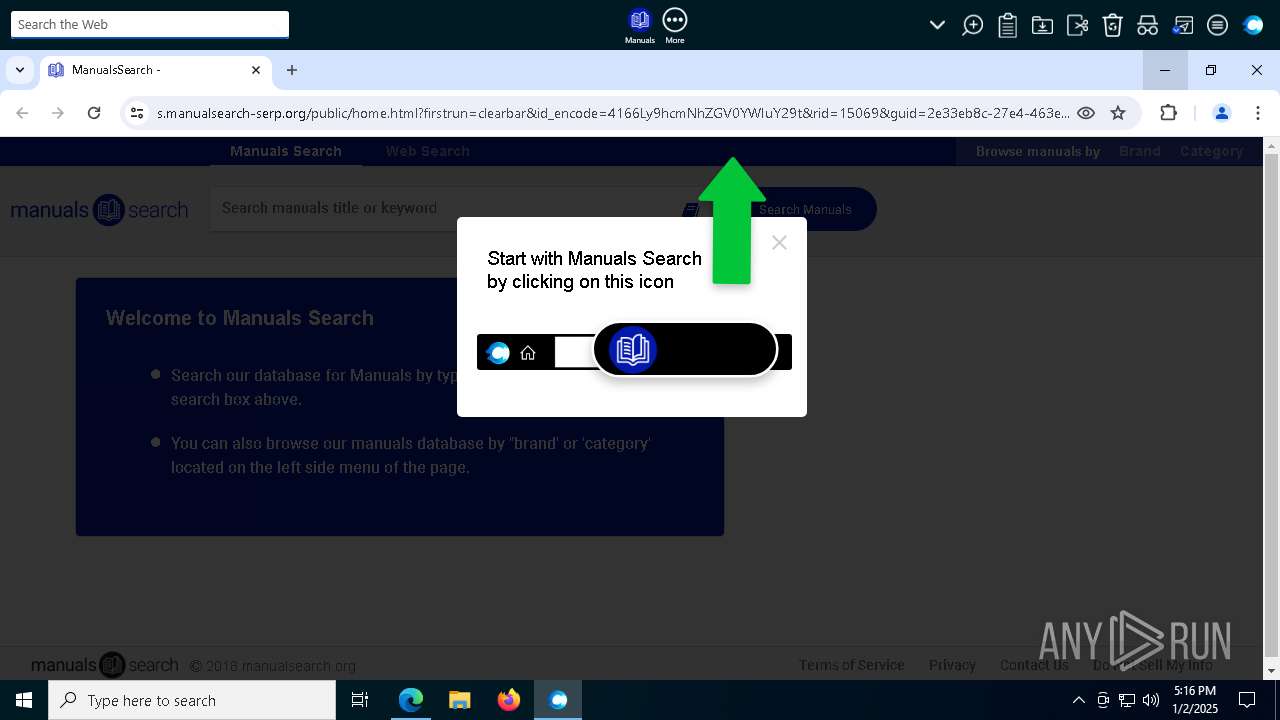Open File Explorer from taskbar
The image size is (1280, 720).
459,700
